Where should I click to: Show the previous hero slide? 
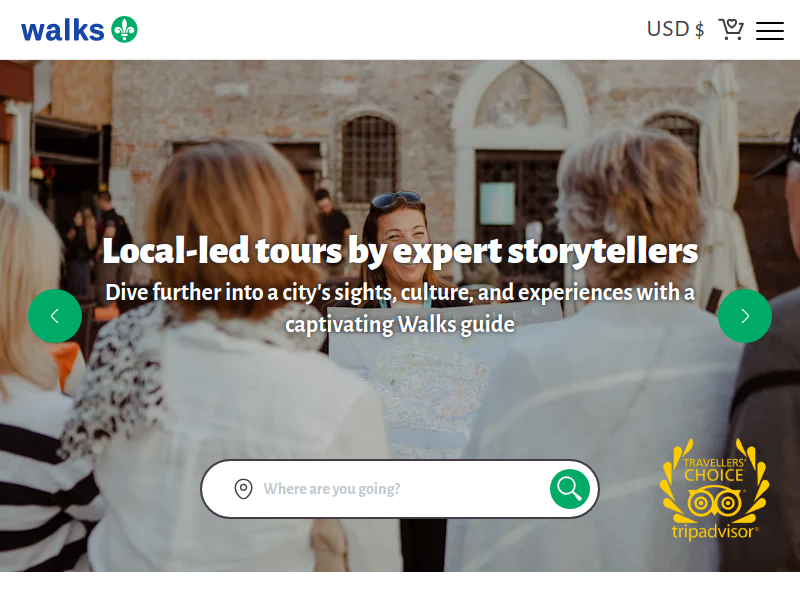[x=55, y=316]
